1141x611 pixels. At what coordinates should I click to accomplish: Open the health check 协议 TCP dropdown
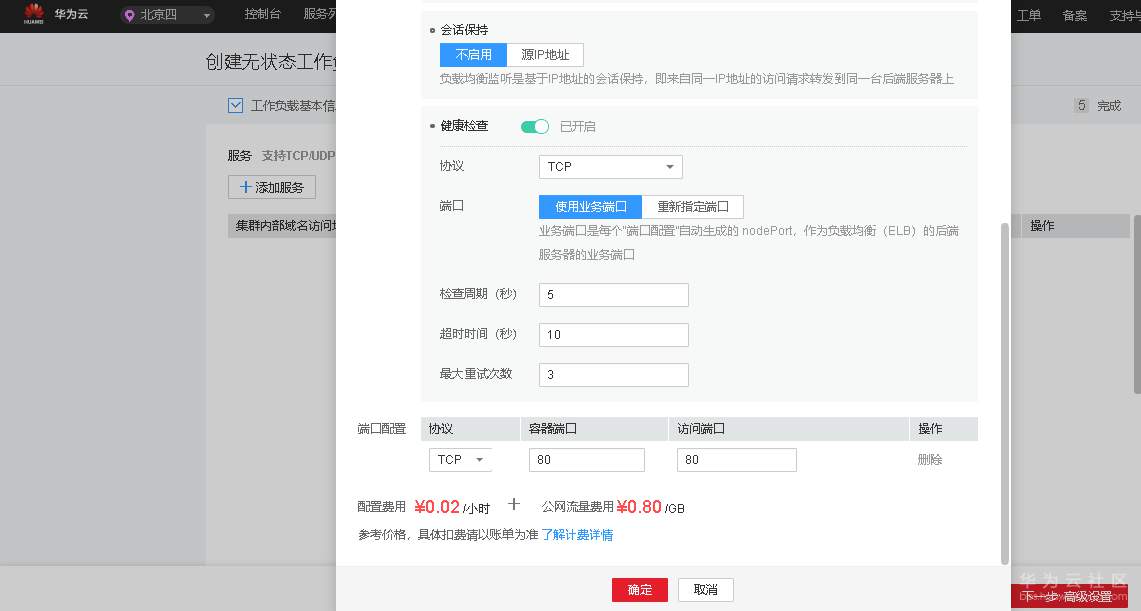point(611,167)
